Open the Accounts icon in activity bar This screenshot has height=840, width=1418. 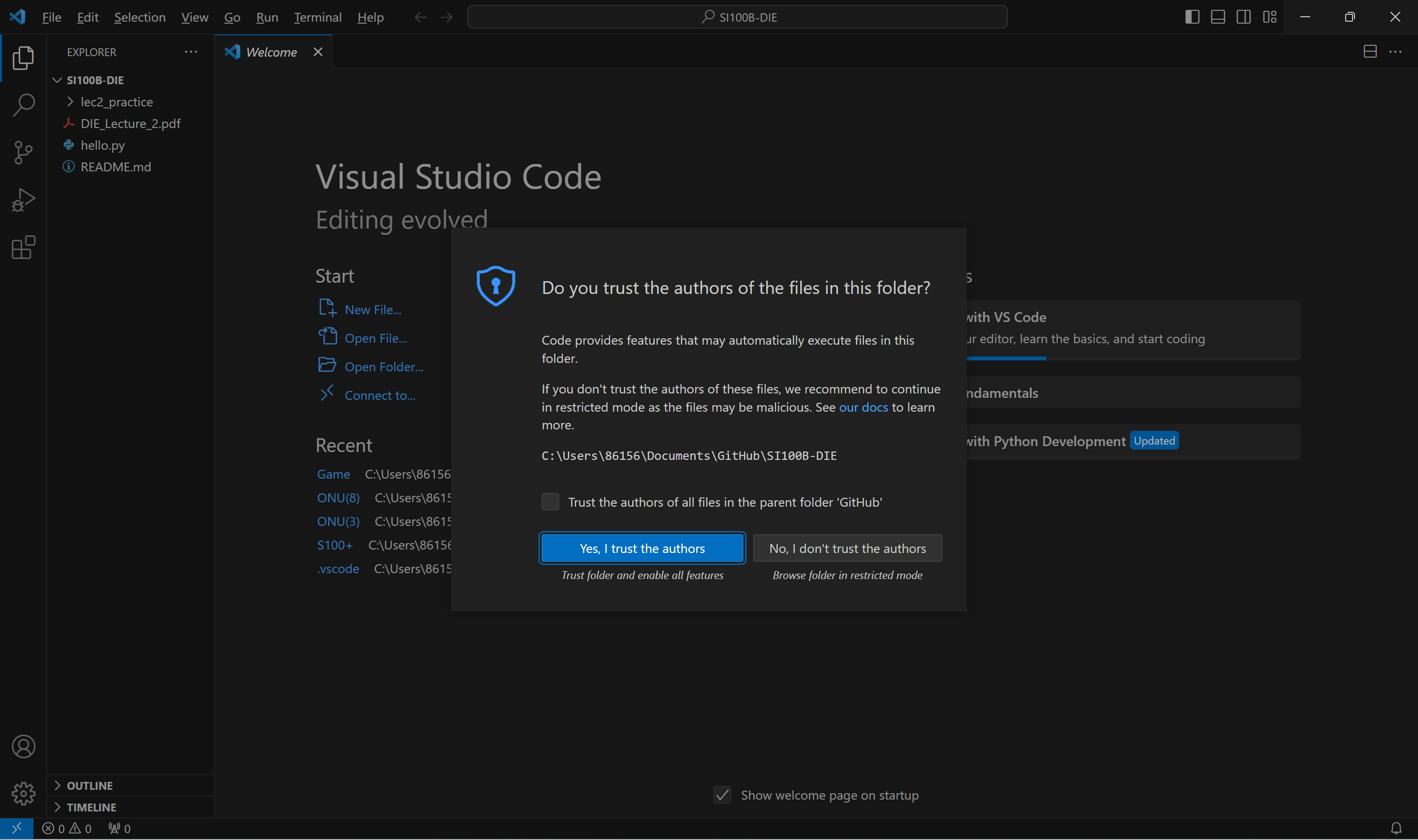pyautogui.click(x=23, y=746)
